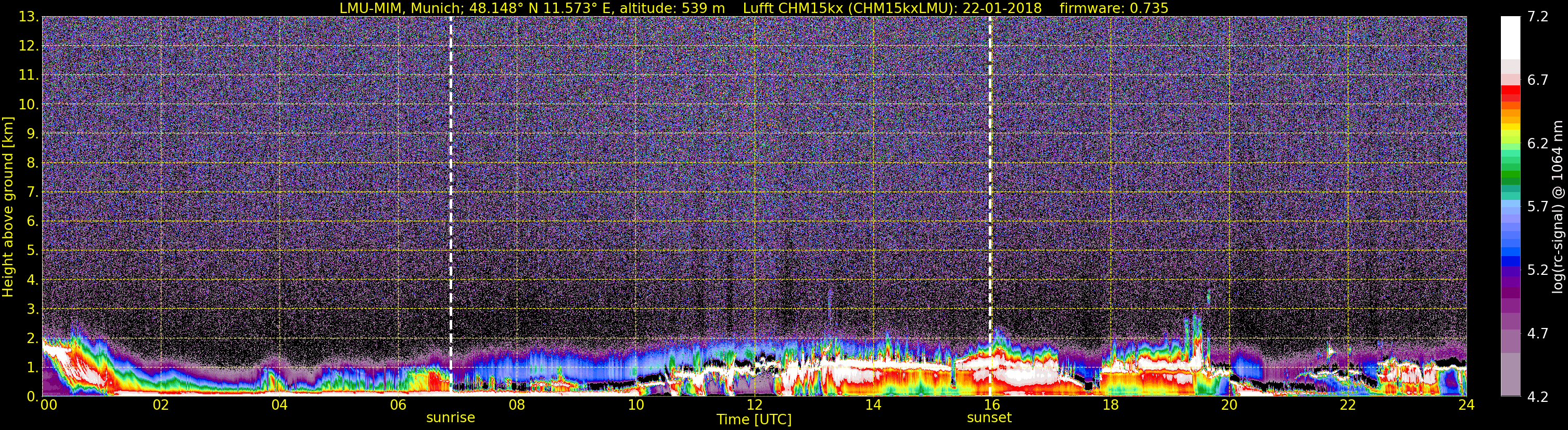Image resolution: width=1568 pixels, height=430 pixels.
Task: Click time axis tick '12'
Action: [x=754, y=406]
